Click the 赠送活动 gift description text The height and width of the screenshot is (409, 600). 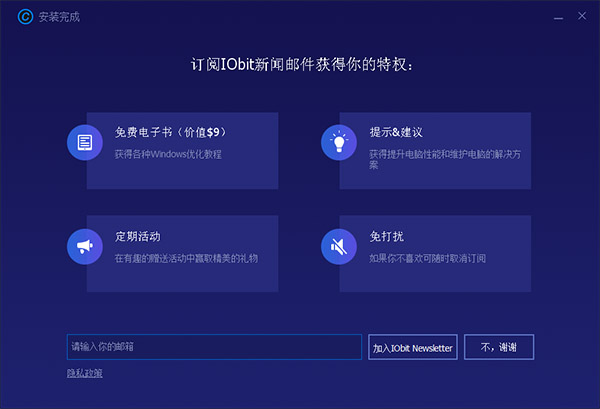click(x=185, y=258)
